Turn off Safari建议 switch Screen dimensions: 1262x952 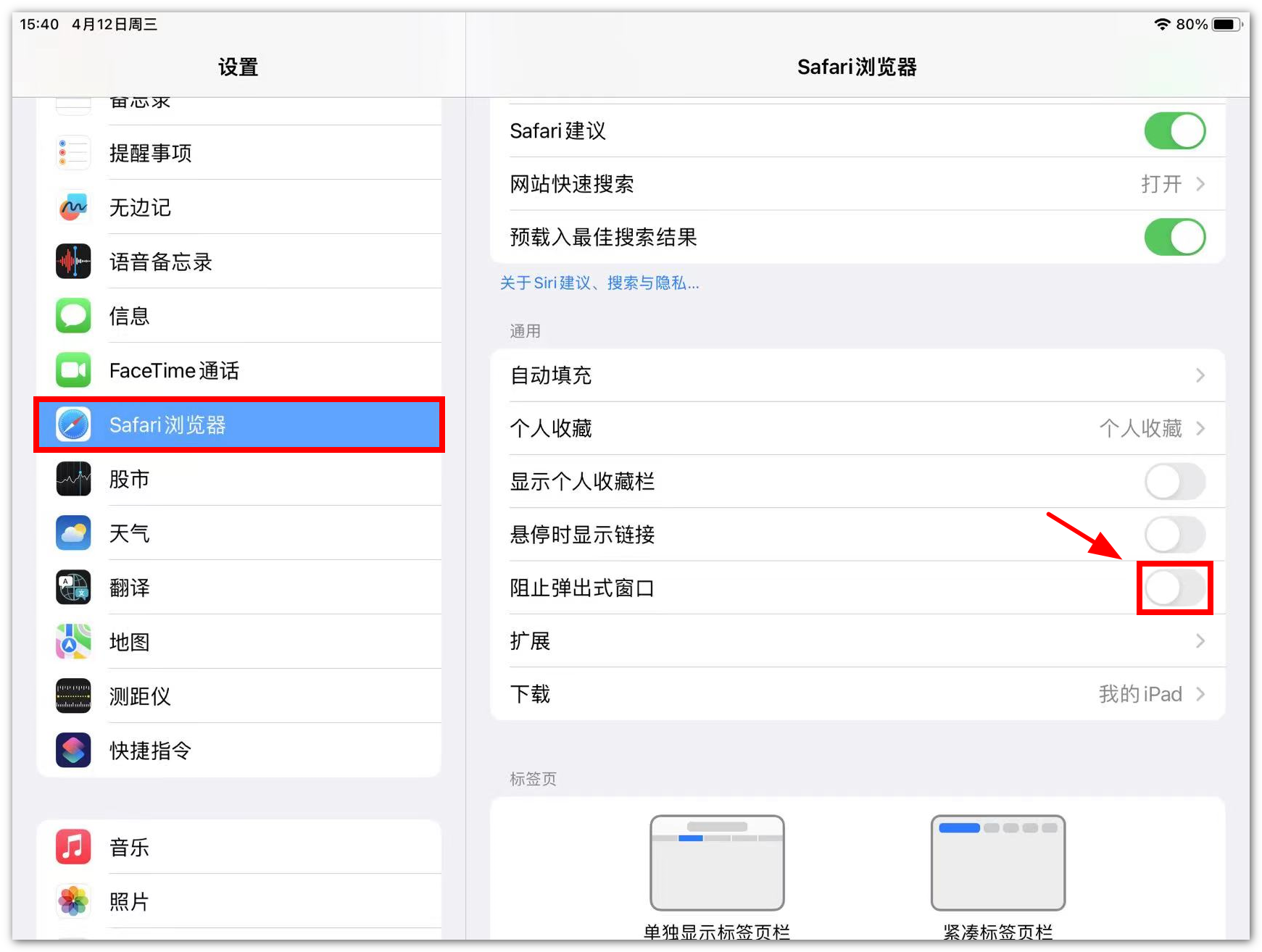tap(1175, 131)
